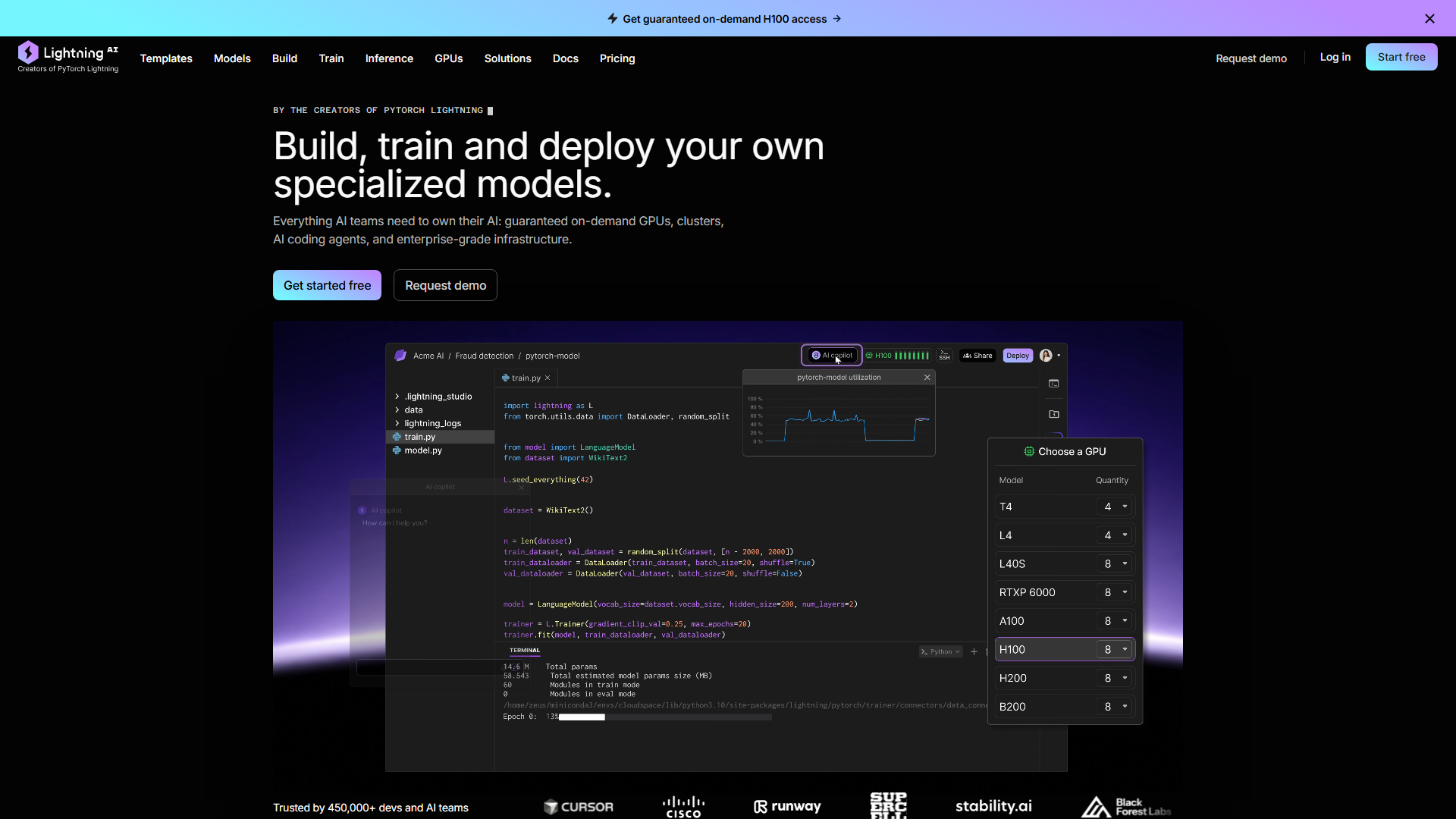Open the Solutions menu
The width and height of the screenshot is (1456, 819).
(508, 58)
